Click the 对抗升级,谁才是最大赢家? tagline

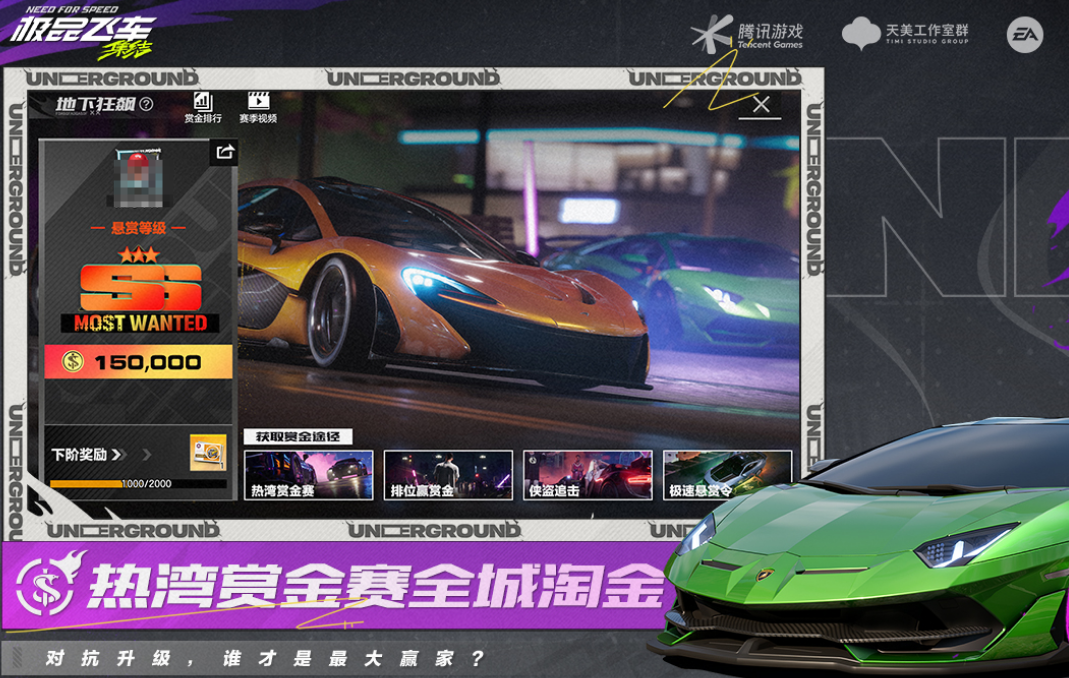(x=265, y=658)
